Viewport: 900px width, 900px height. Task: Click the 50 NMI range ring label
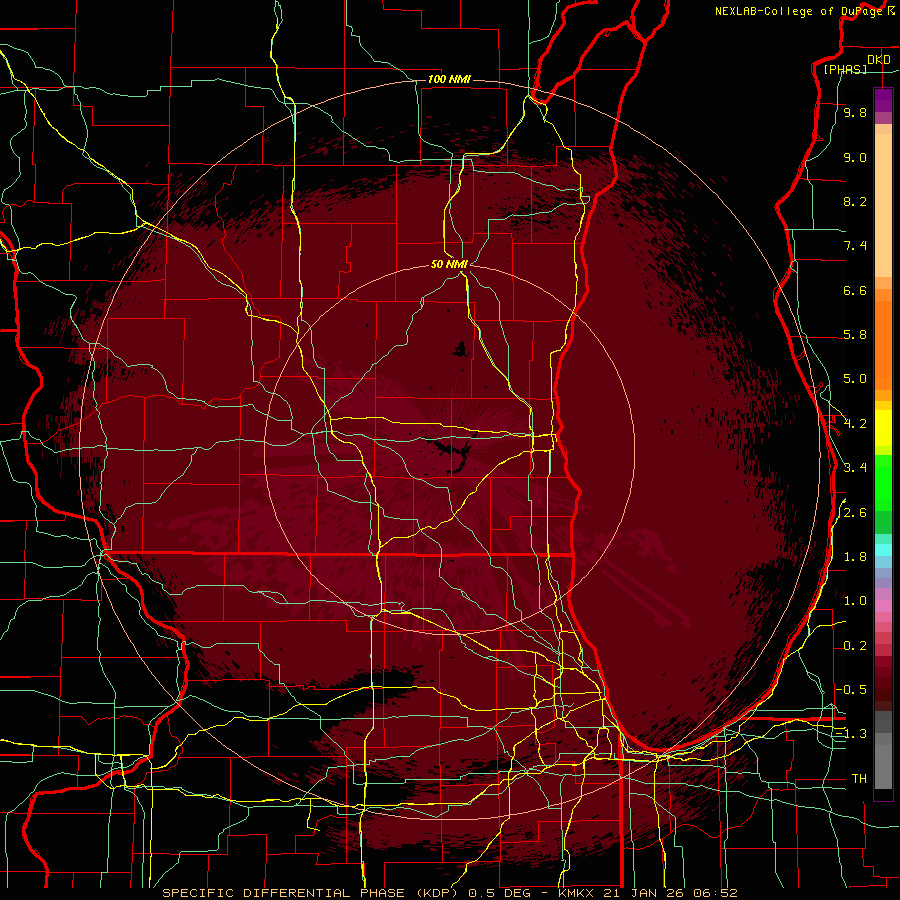[449, 264]
